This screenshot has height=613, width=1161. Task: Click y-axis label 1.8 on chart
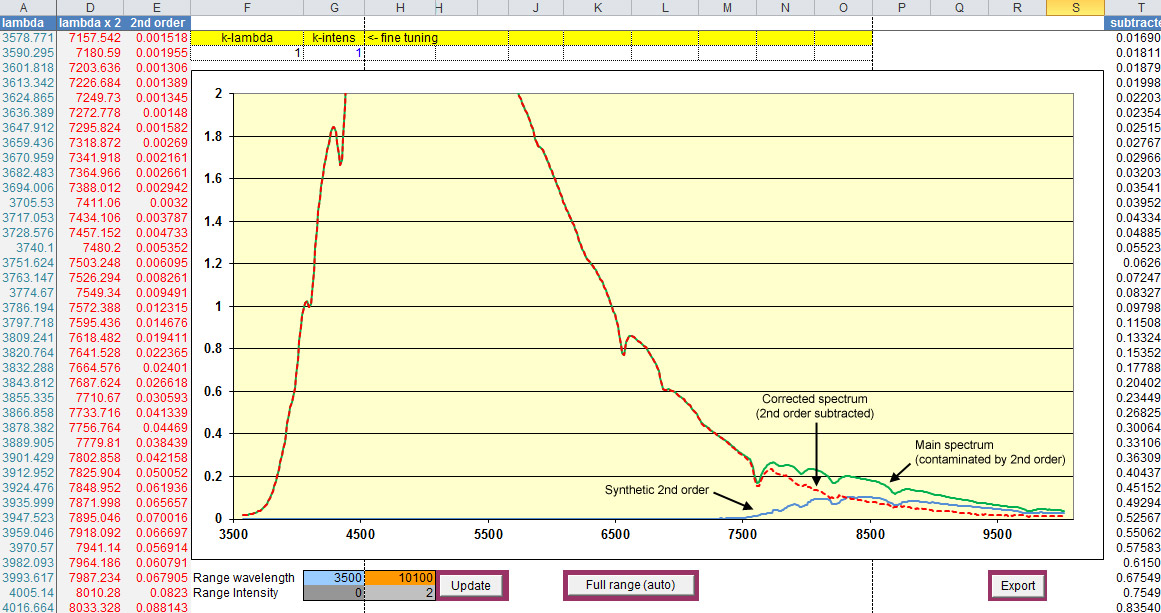point(213,136)
